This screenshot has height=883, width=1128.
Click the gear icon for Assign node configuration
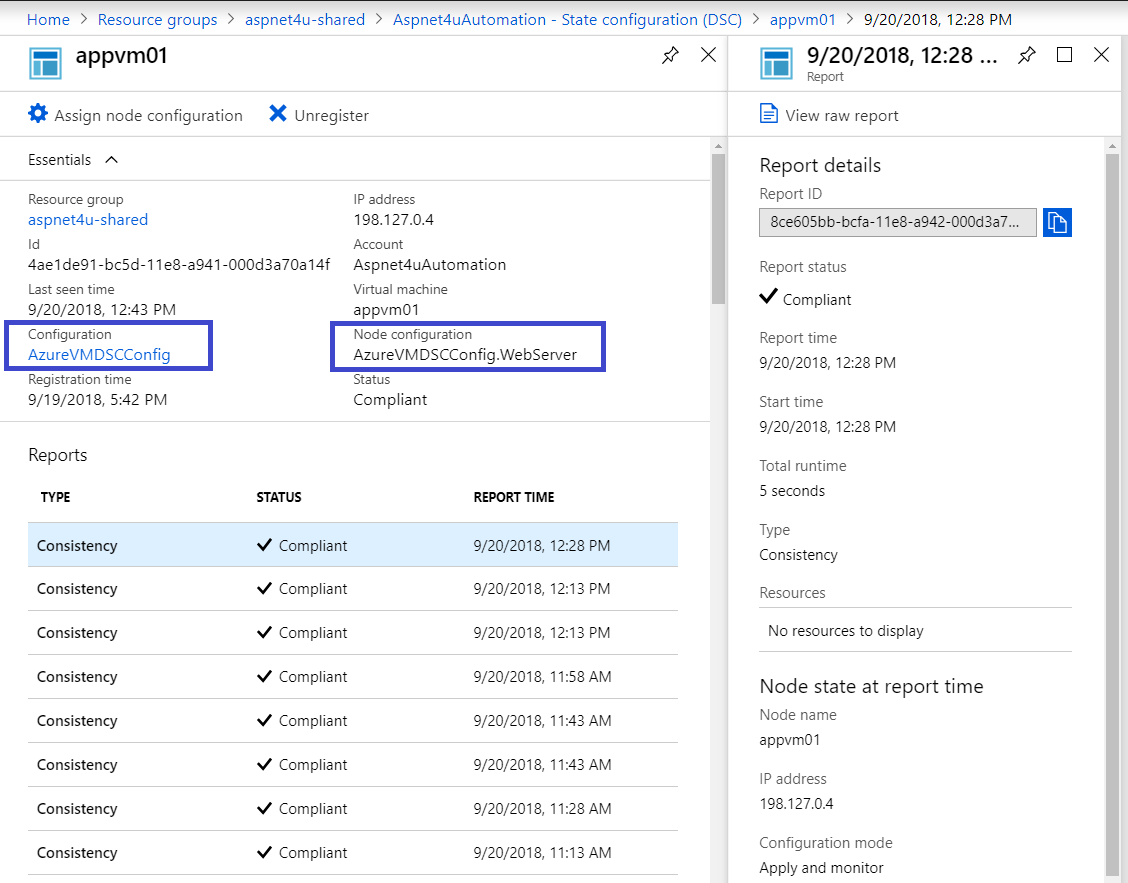coord(38,114)
